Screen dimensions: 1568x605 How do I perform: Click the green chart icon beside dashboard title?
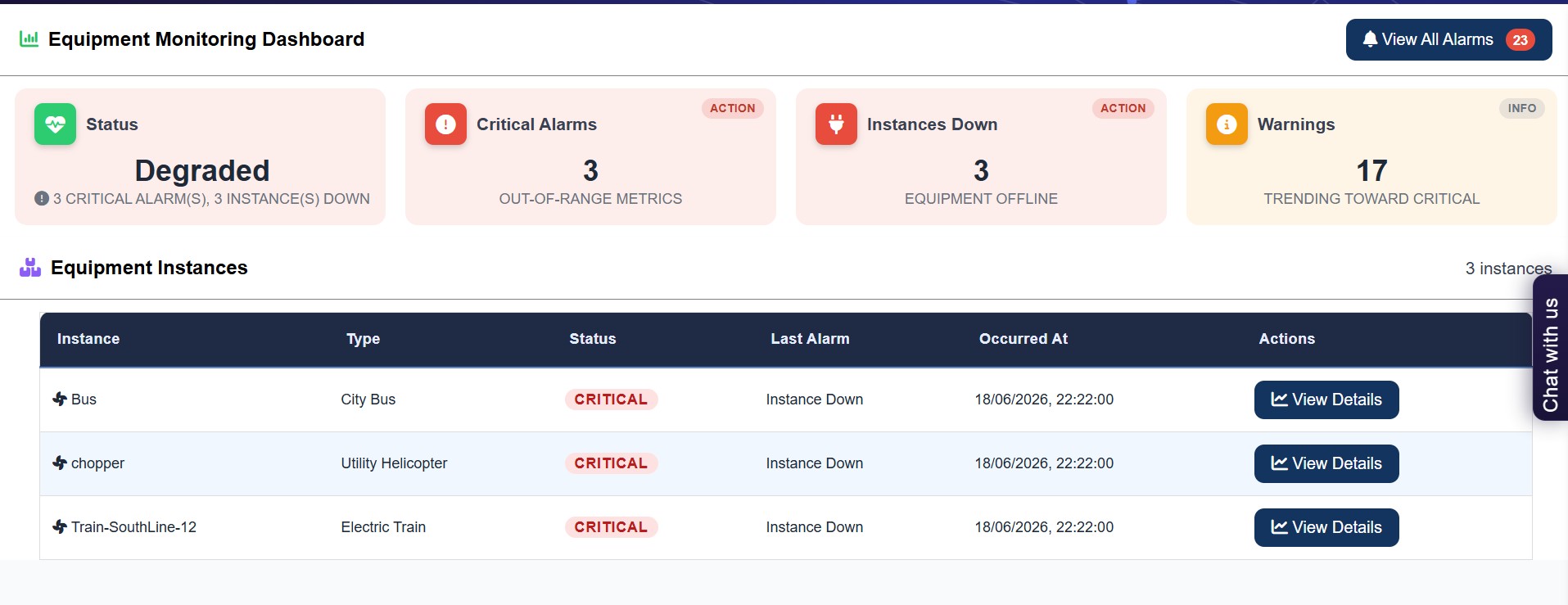pos(29,38)
